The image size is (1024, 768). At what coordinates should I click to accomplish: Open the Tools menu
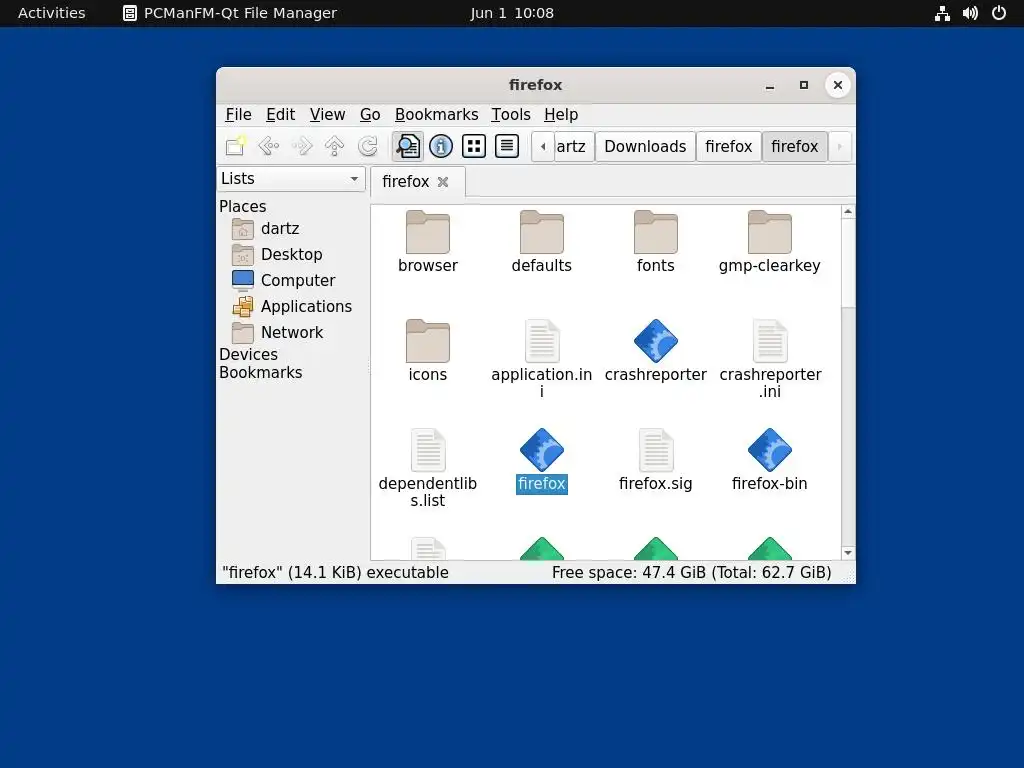click(x=511, y=114)
